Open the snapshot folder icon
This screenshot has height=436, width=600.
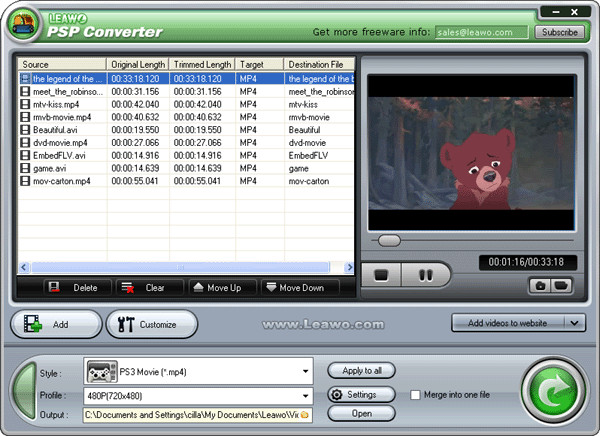click(561, 286)
